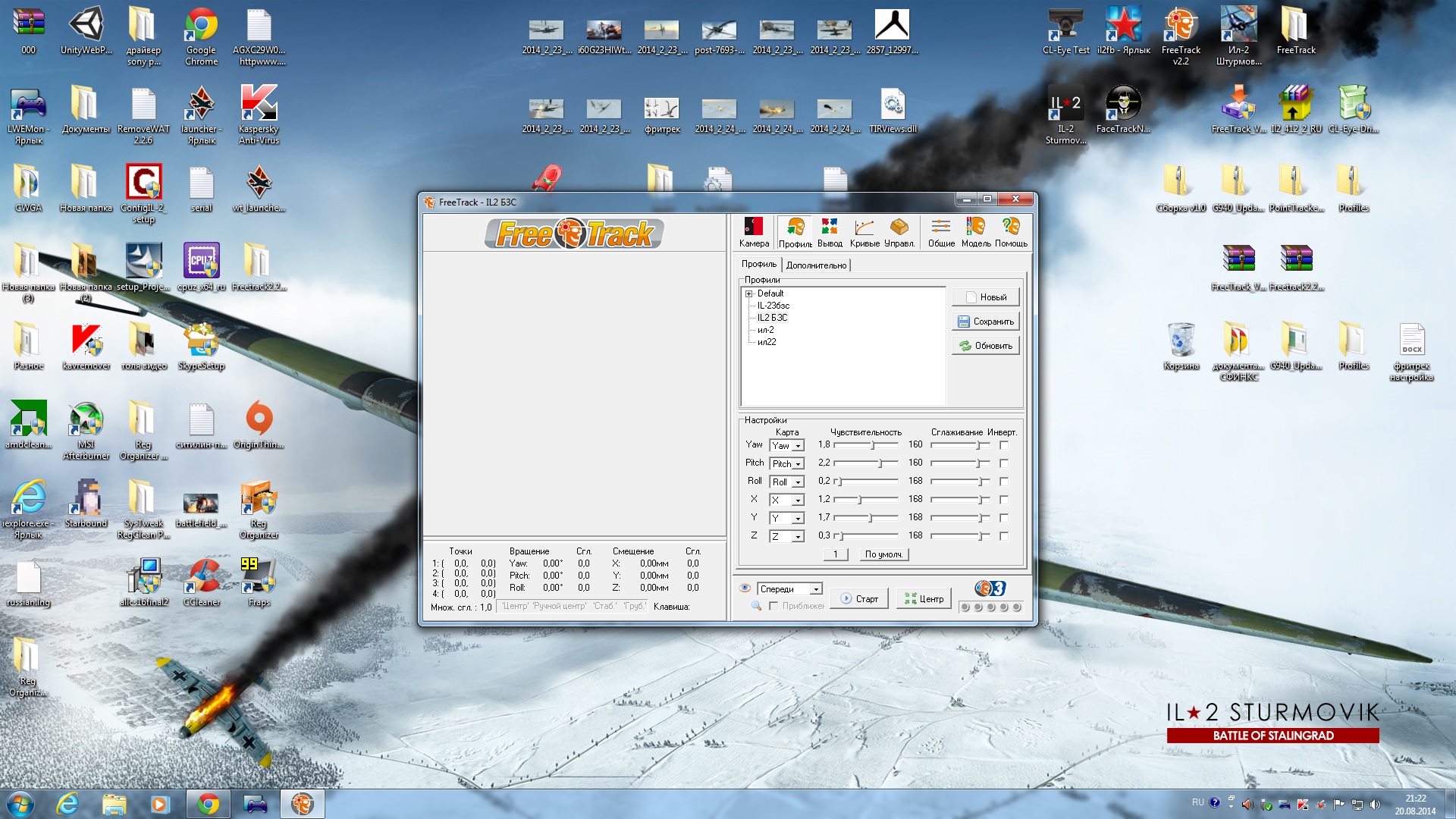The height and width of the screenshot is (819, 1456).
Task: Open the Вывод output icon
Action: point(830,232)
